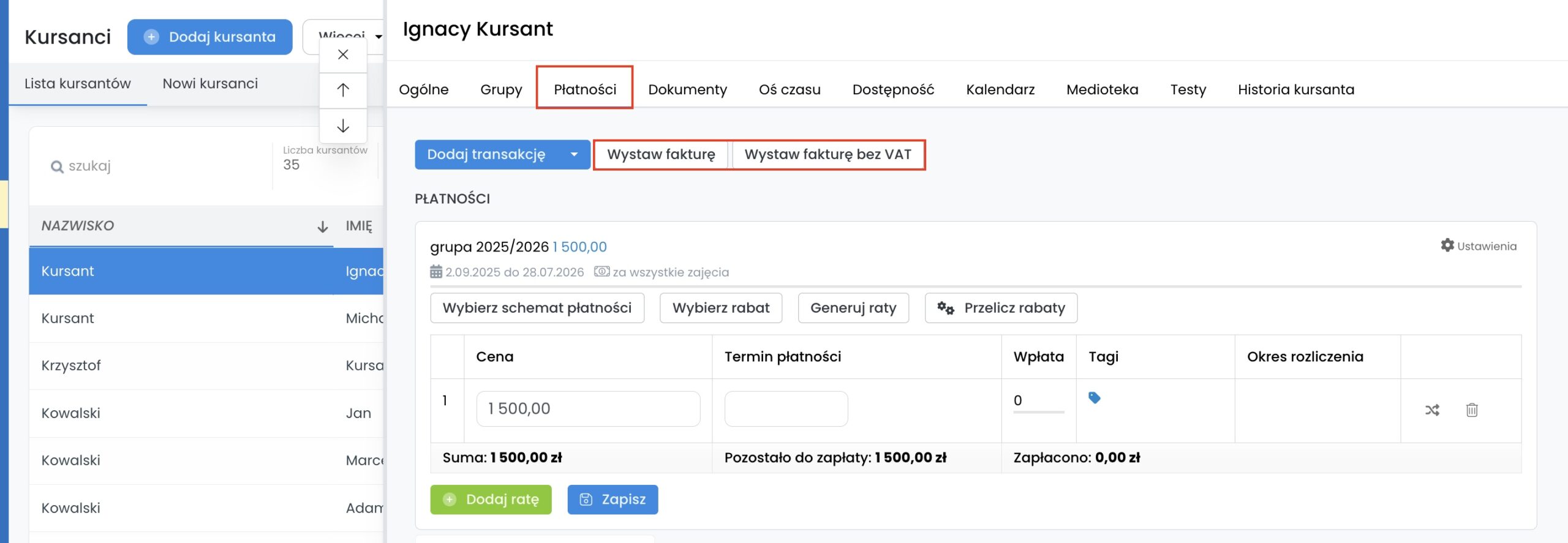Click the shuffle icon in the installment row
Viewport: 1568px width, 543px height.
pyautogui.click(x=1432, y=410)
